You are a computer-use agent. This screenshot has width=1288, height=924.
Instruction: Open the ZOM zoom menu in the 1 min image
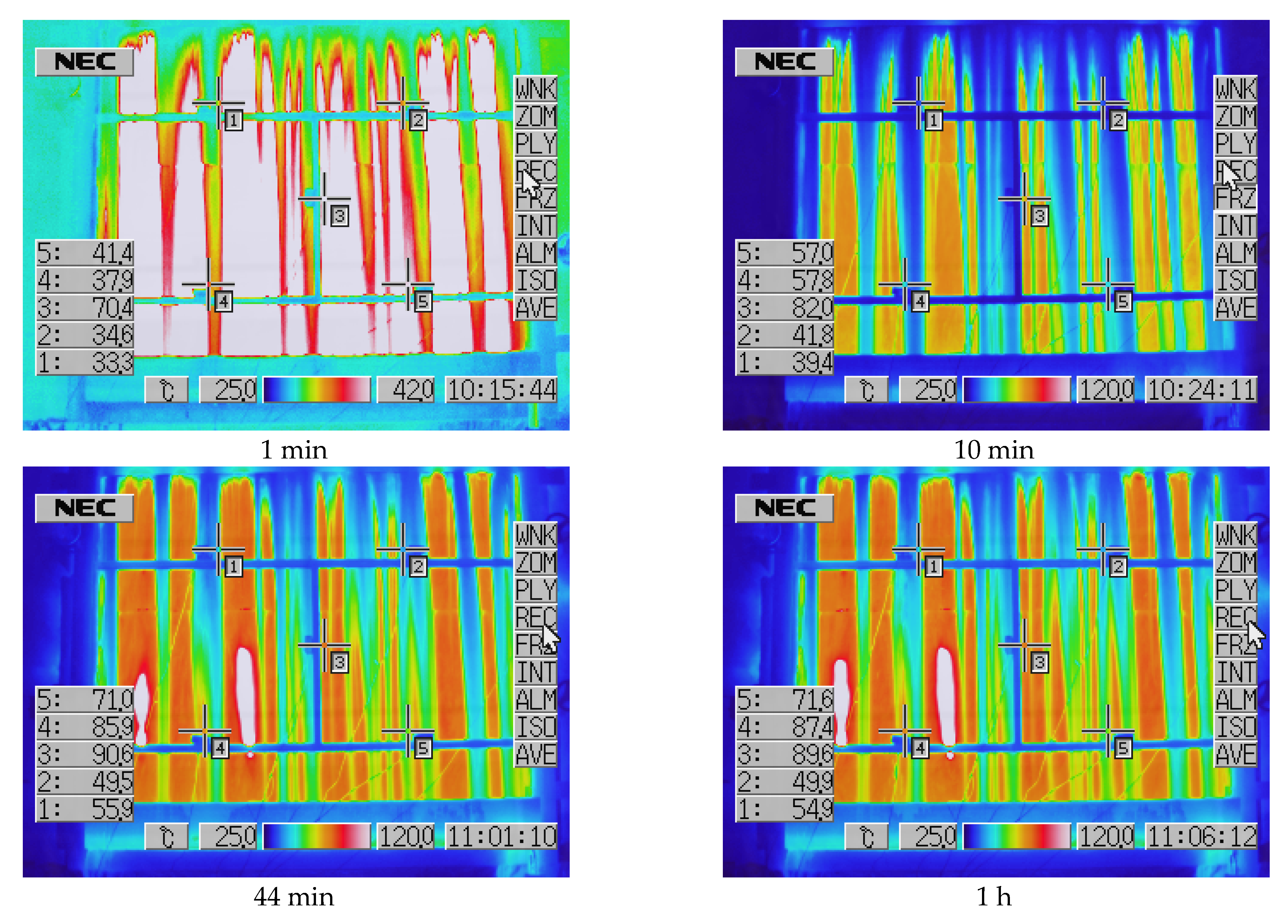tap(535, 117)
